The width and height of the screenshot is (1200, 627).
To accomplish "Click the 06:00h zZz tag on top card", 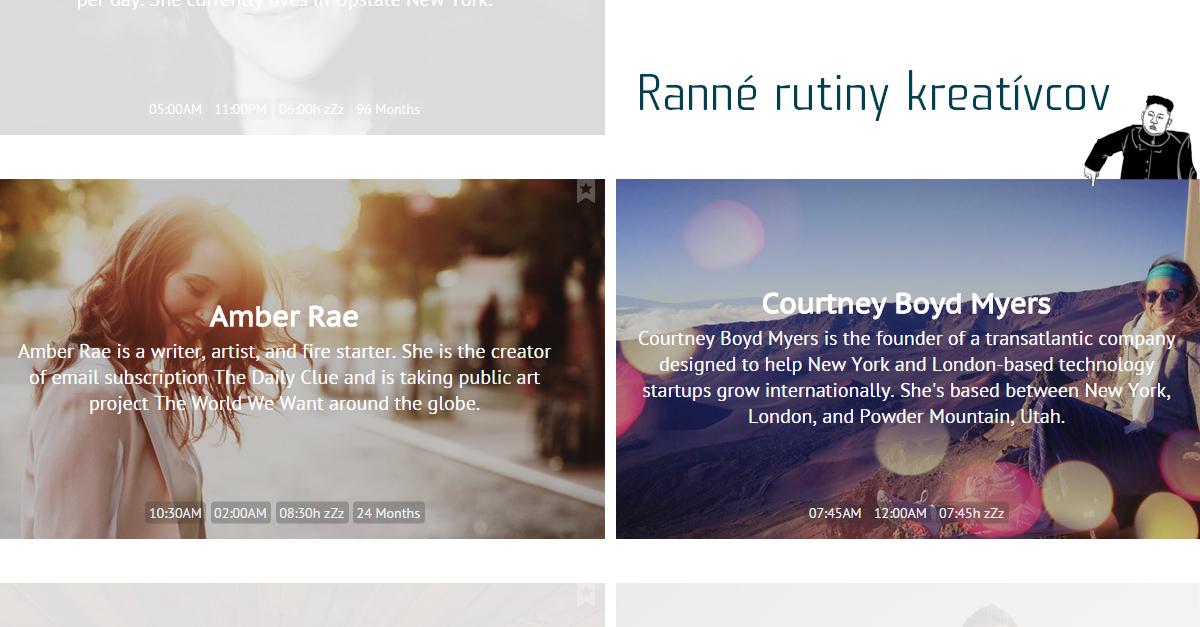I will coord(311,109).
